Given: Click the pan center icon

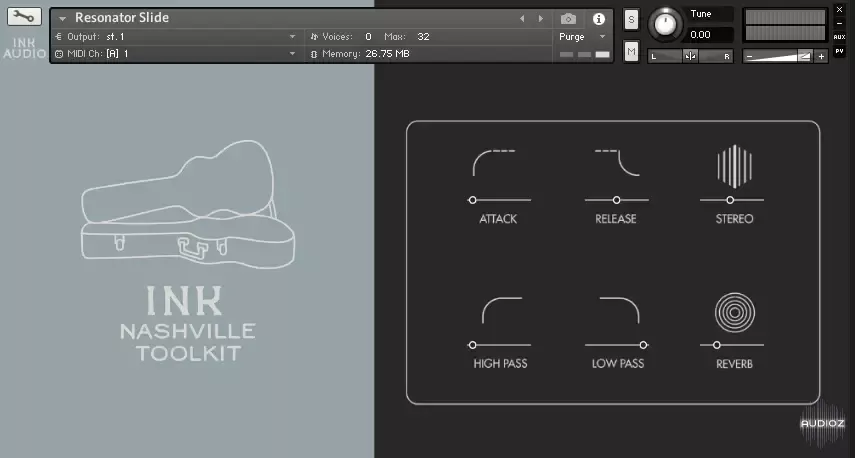Looking at the screenshot, I should click(690, 56).
